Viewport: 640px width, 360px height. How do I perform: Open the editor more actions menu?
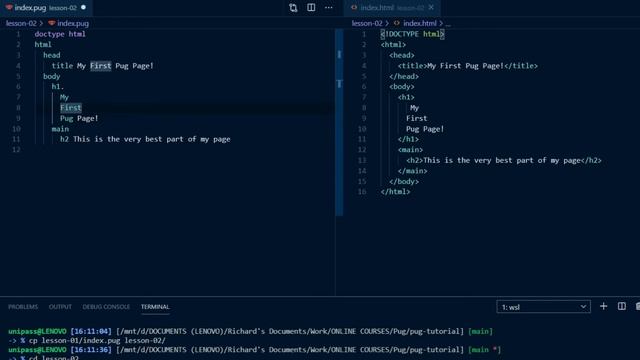tap(329, 8)
